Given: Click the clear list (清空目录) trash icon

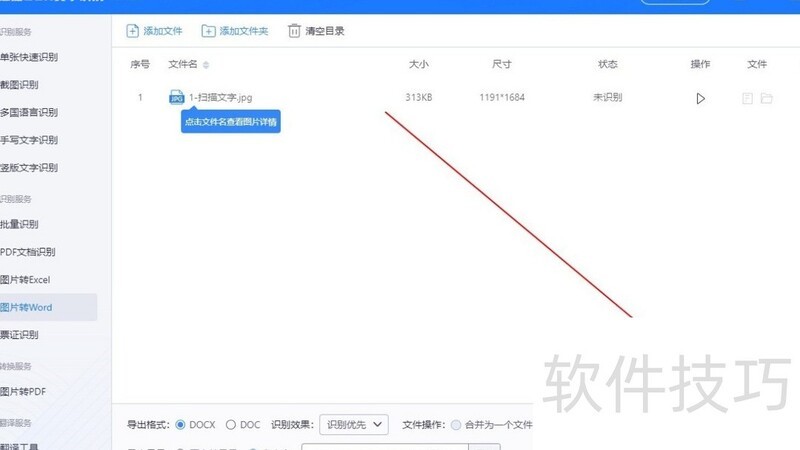Looking at the screenshot, I should coord(294,31).
